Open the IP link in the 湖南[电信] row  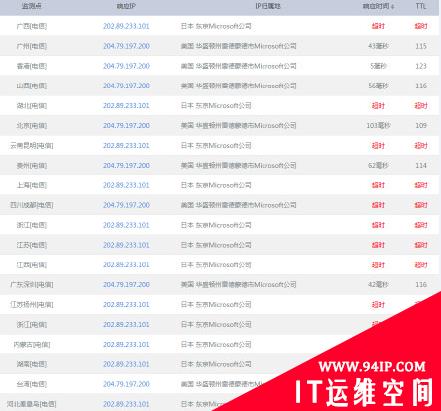pyautogui.click(x=126, y=364)
